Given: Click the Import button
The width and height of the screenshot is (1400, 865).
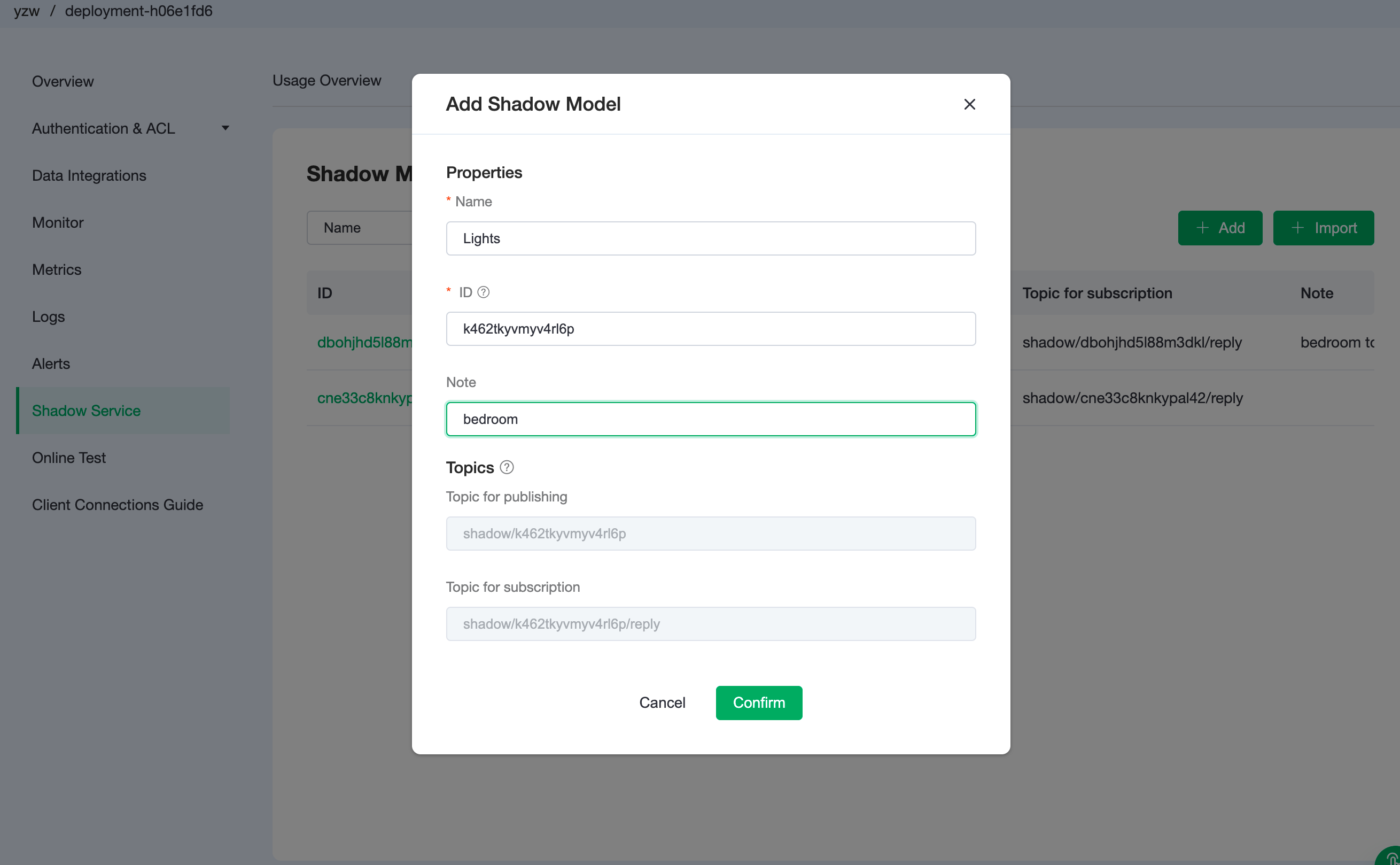Looking at the screenshot, I should coord(1324,228).
